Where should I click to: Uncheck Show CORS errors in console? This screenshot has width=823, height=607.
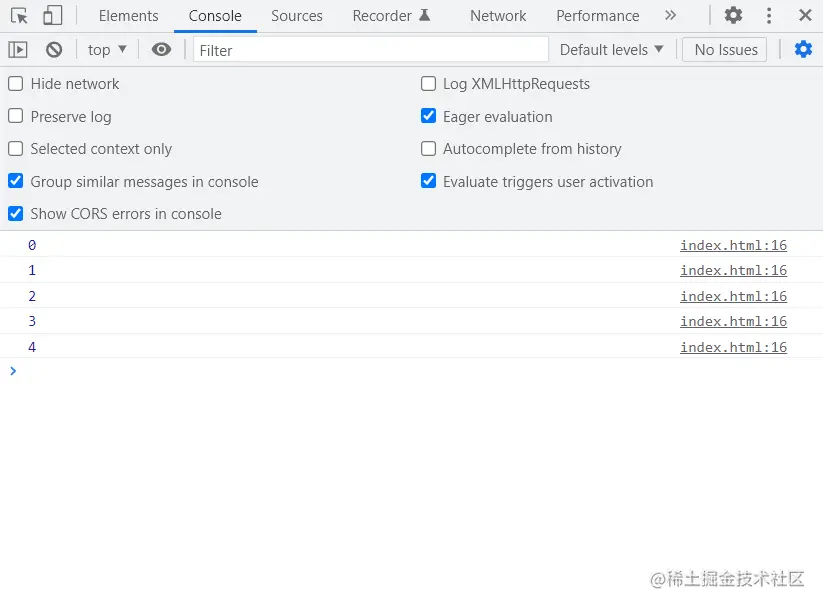tap(16, 214)
